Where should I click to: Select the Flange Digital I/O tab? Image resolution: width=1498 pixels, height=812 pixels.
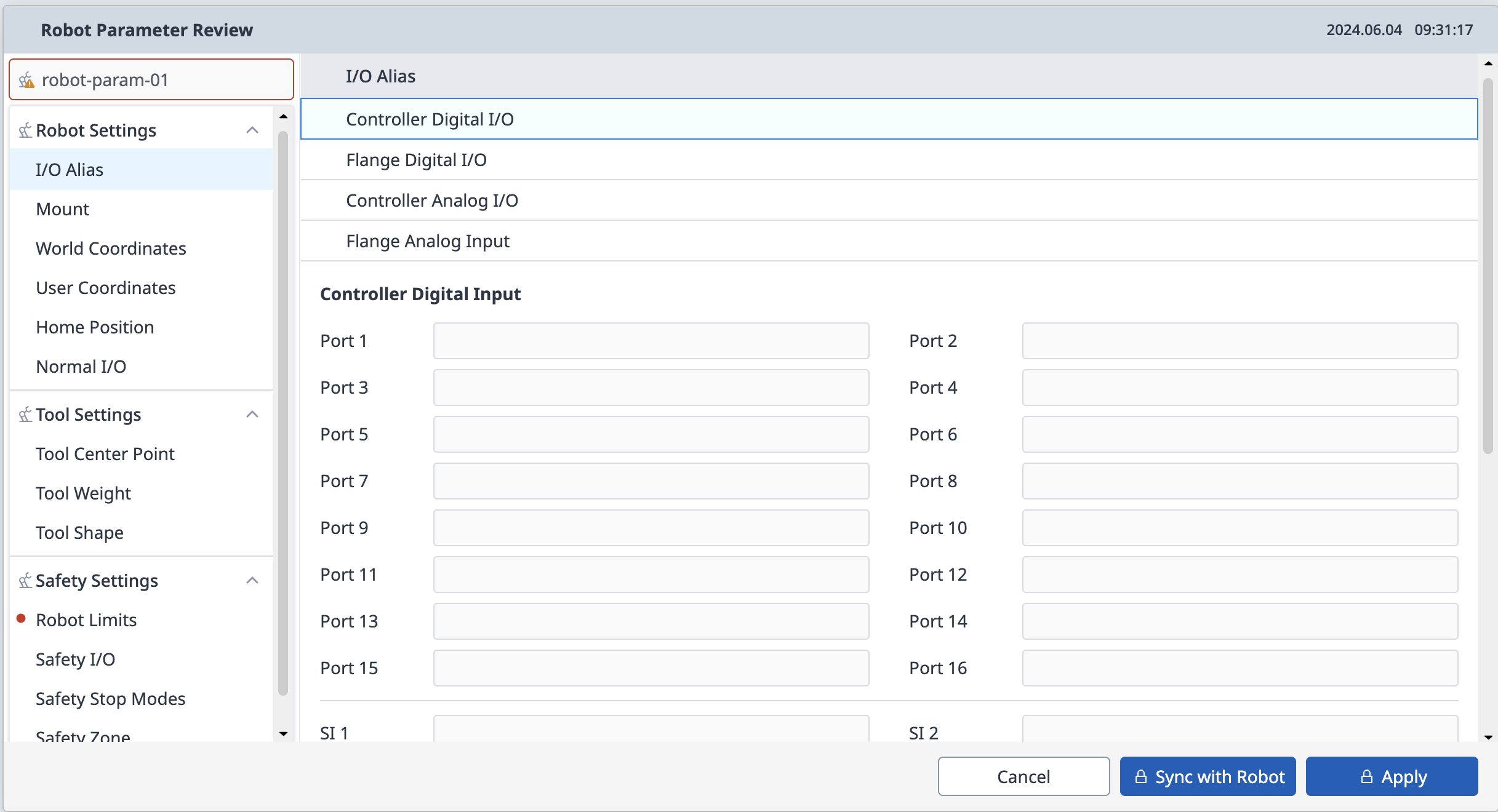416,160
